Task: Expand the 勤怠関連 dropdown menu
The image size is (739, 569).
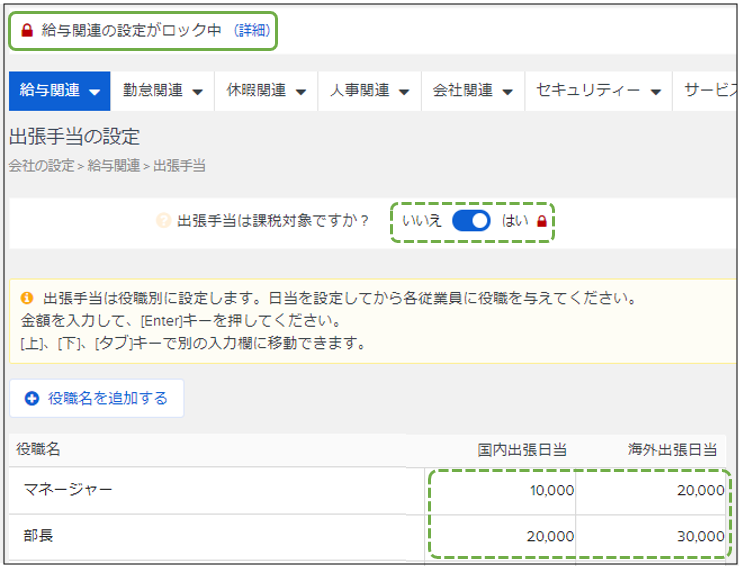Action: coord(163,90)
